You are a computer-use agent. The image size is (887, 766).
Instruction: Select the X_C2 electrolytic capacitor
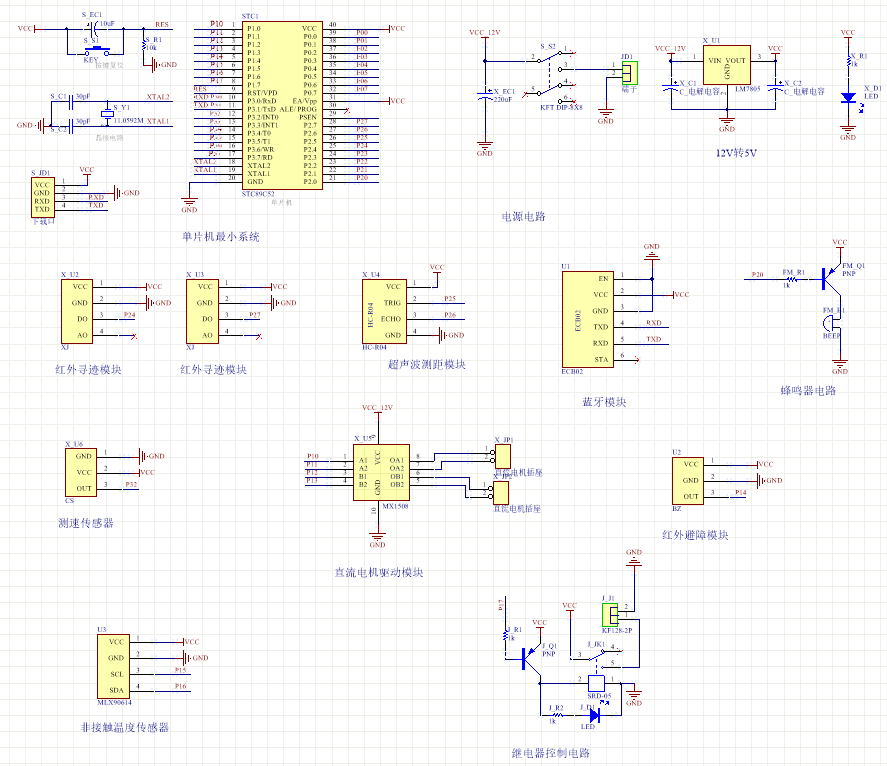pos(776,88)
